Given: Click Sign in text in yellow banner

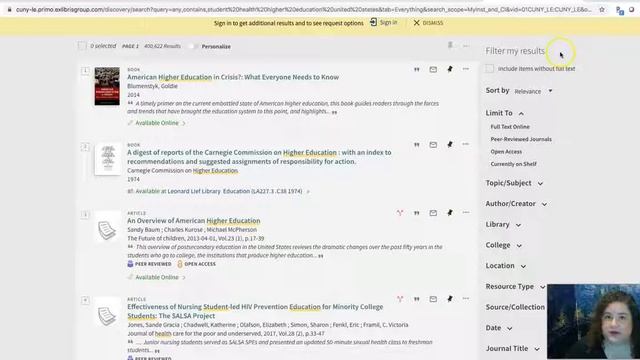Looking at the screenshot, I should click(388, 22).
